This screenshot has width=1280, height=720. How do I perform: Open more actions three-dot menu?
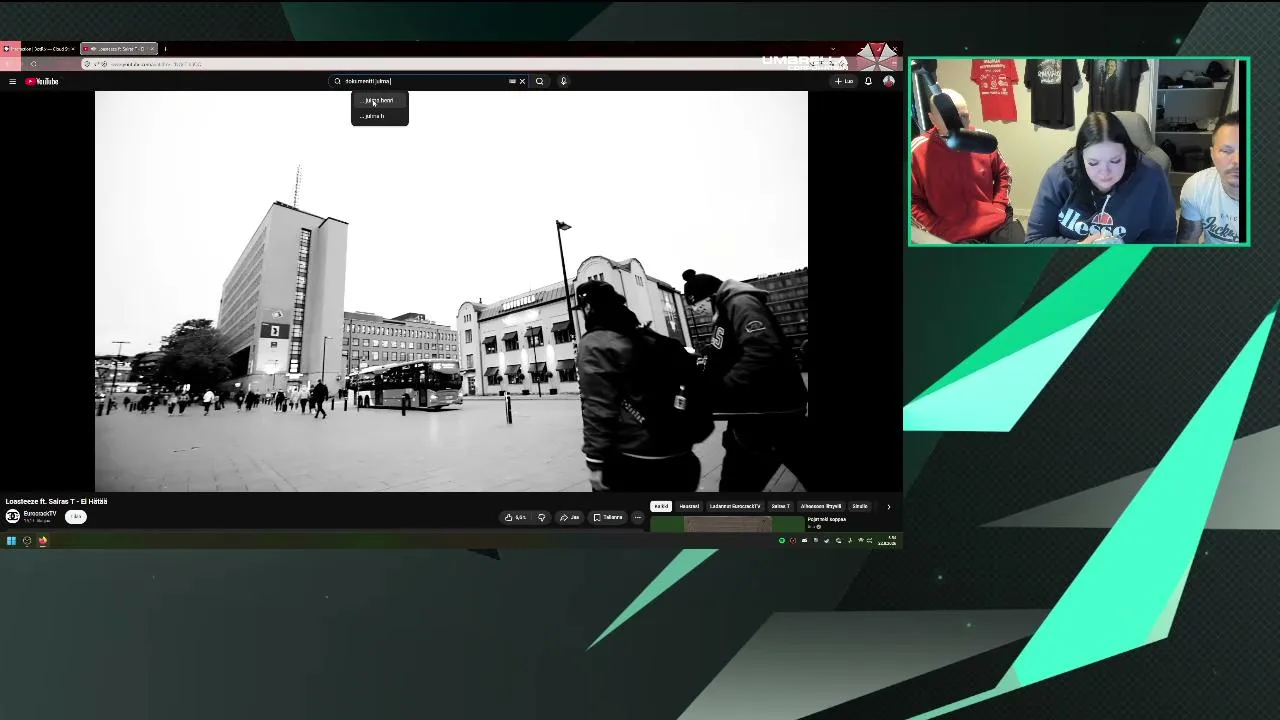[638, 517]
